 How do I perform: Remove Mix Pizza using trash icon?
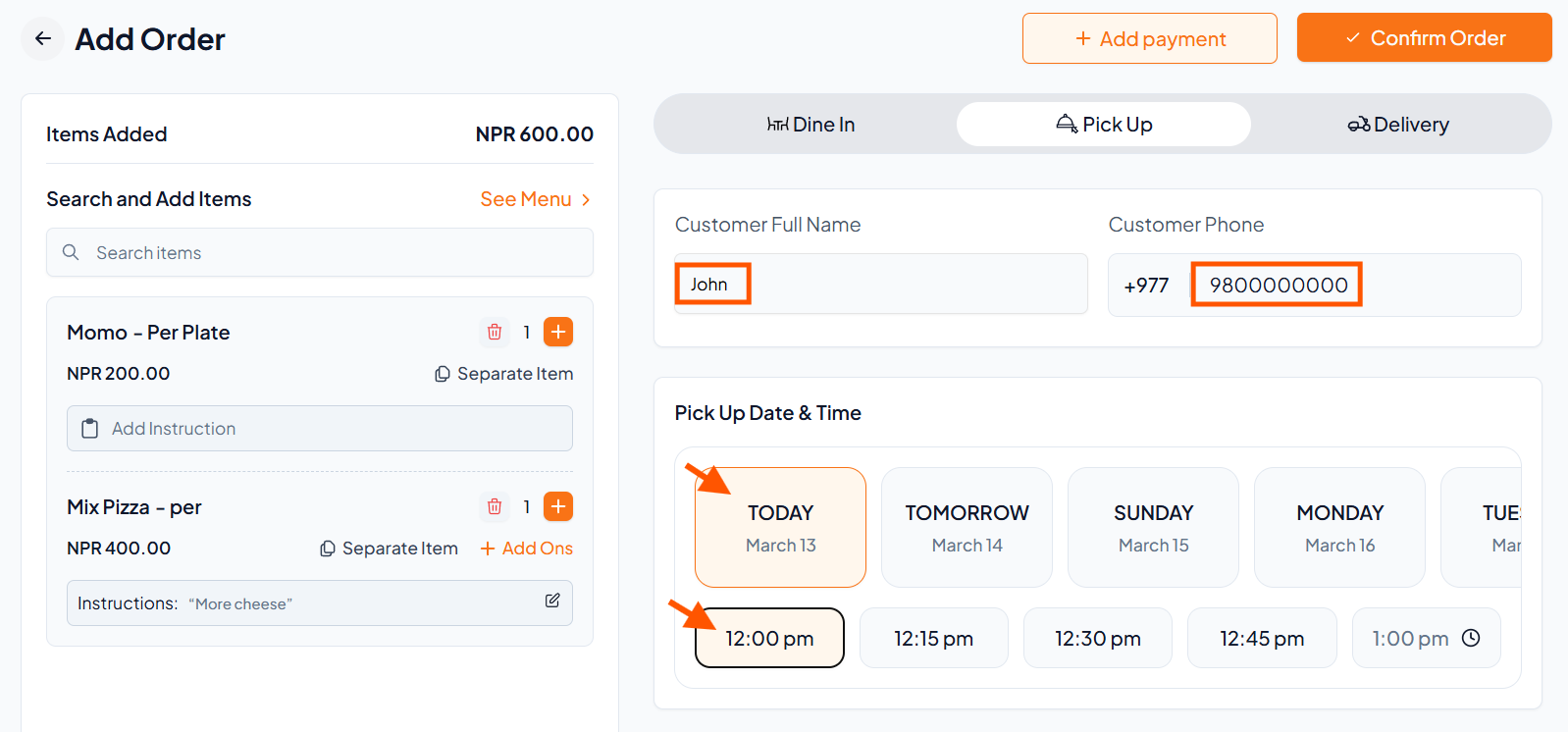coord(495,507)
